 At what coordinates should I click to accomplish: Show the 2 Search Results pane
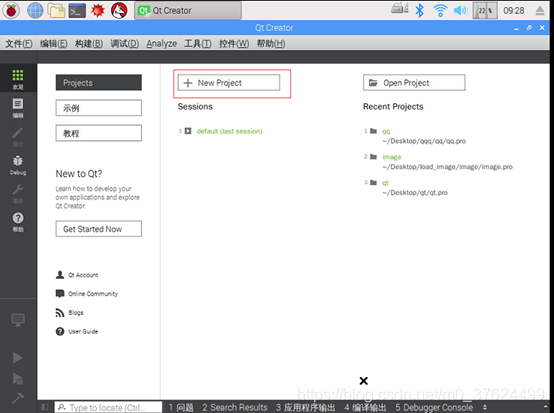[235, 407]
